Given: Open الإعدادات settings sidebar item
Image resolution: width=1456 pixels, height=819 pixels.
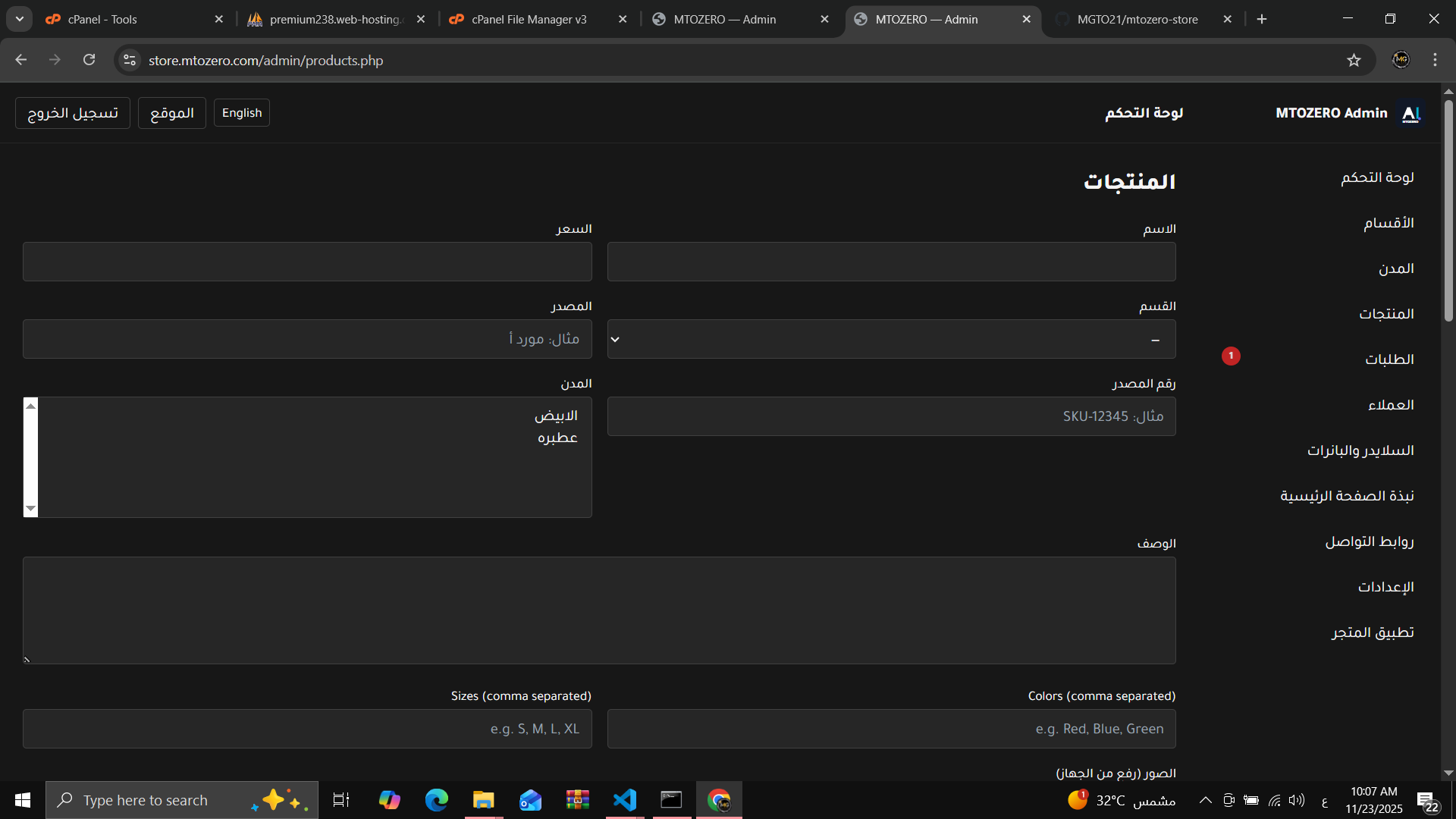Looking at the screenshot, I should (1385, 587).
